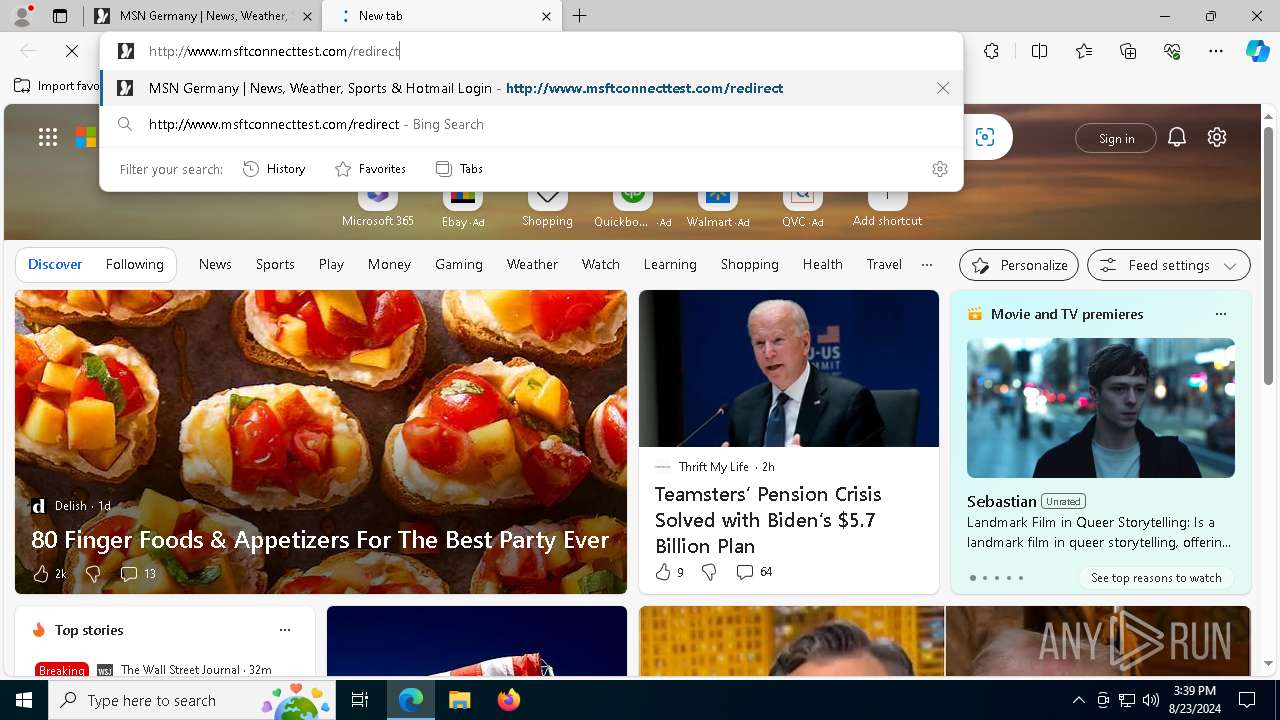Screen dimensions: 1280x720
Task: Open the Personalize button
Action: [1019, 265]
